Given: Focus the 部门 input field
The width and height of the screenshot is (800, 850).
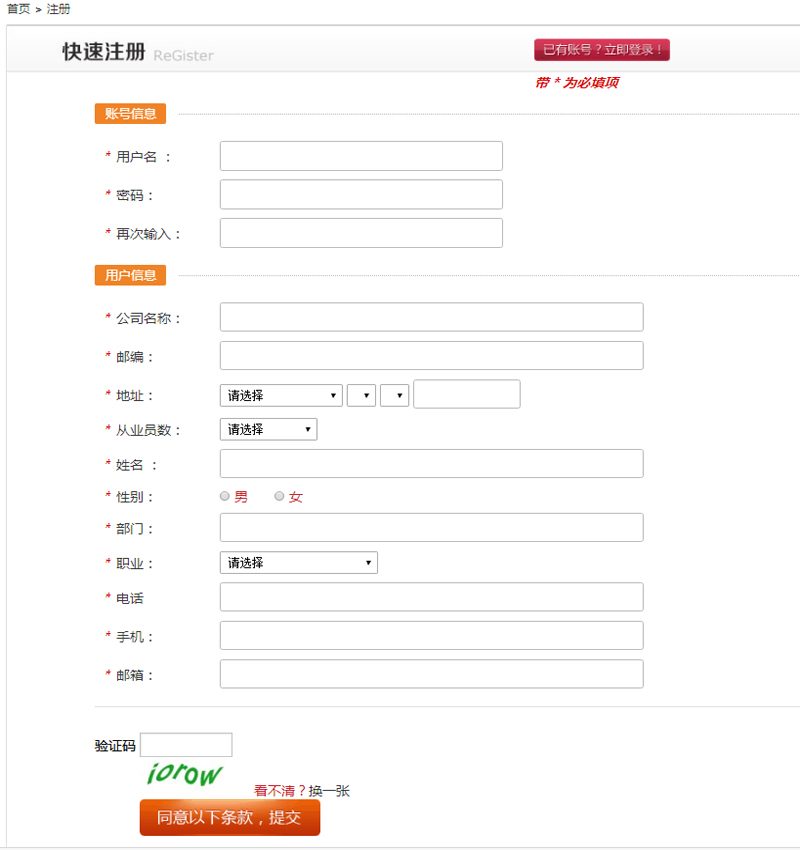Looking at the screenshot, I should point(431,527).
